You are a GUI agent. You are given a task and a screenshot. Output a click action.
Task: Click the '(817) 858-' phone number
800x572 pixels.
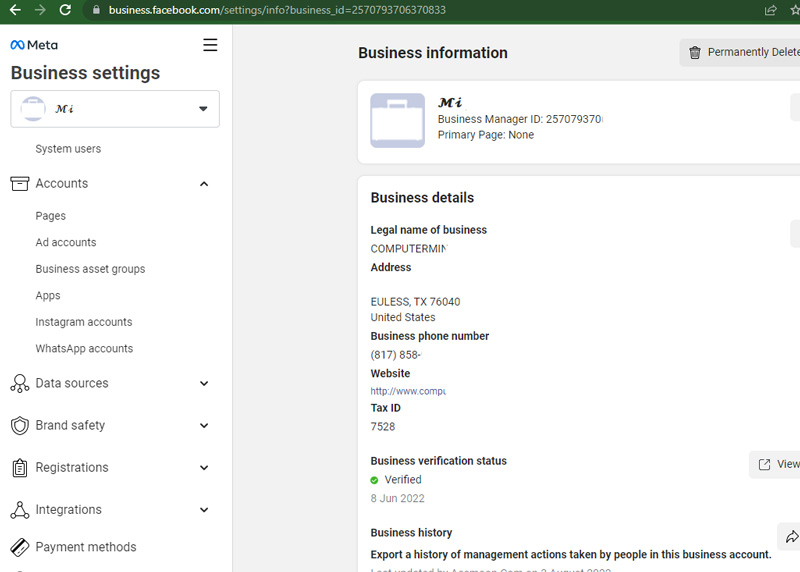(x=396, y=355)
